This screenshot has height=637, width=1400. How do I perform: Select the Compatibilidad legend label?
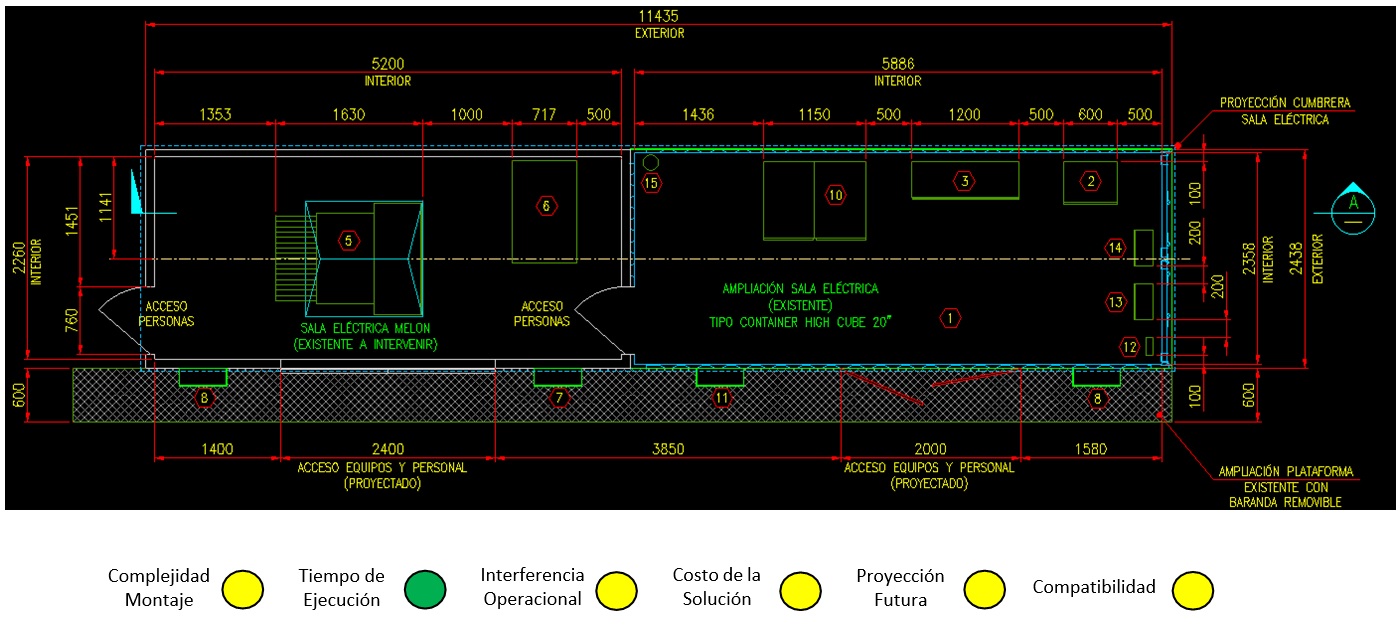pos(1094,587)
